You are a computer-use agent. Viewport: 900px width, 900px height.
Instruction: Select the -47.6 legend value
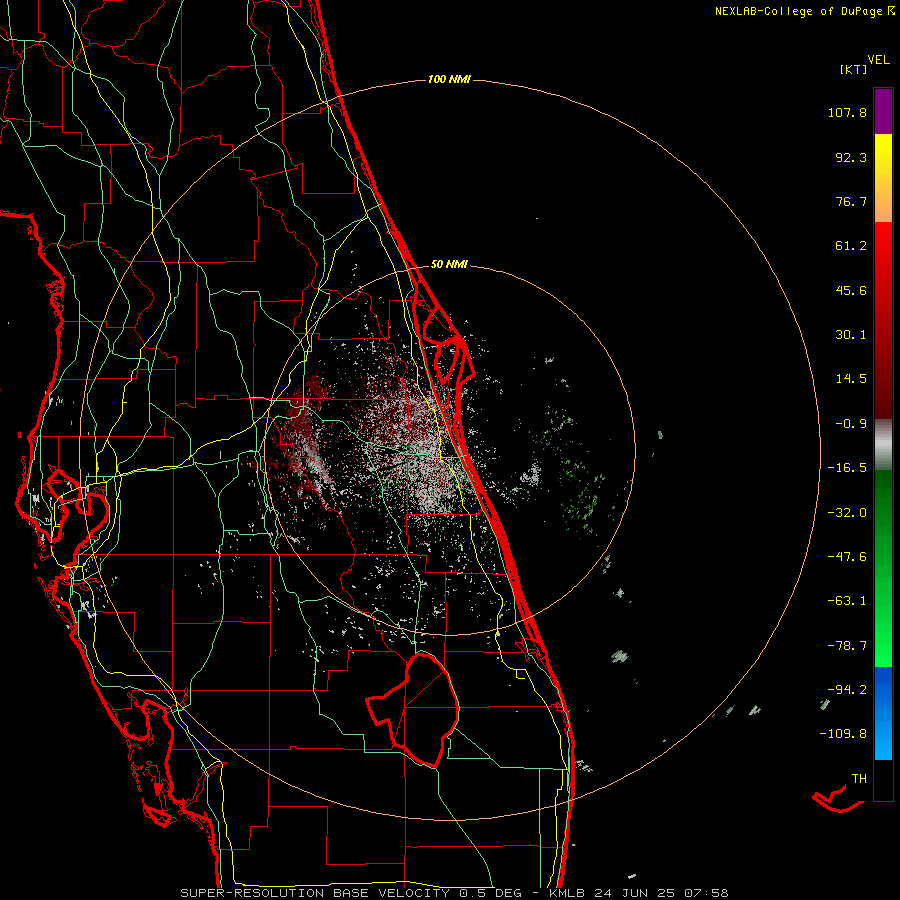tap(847, 557)
